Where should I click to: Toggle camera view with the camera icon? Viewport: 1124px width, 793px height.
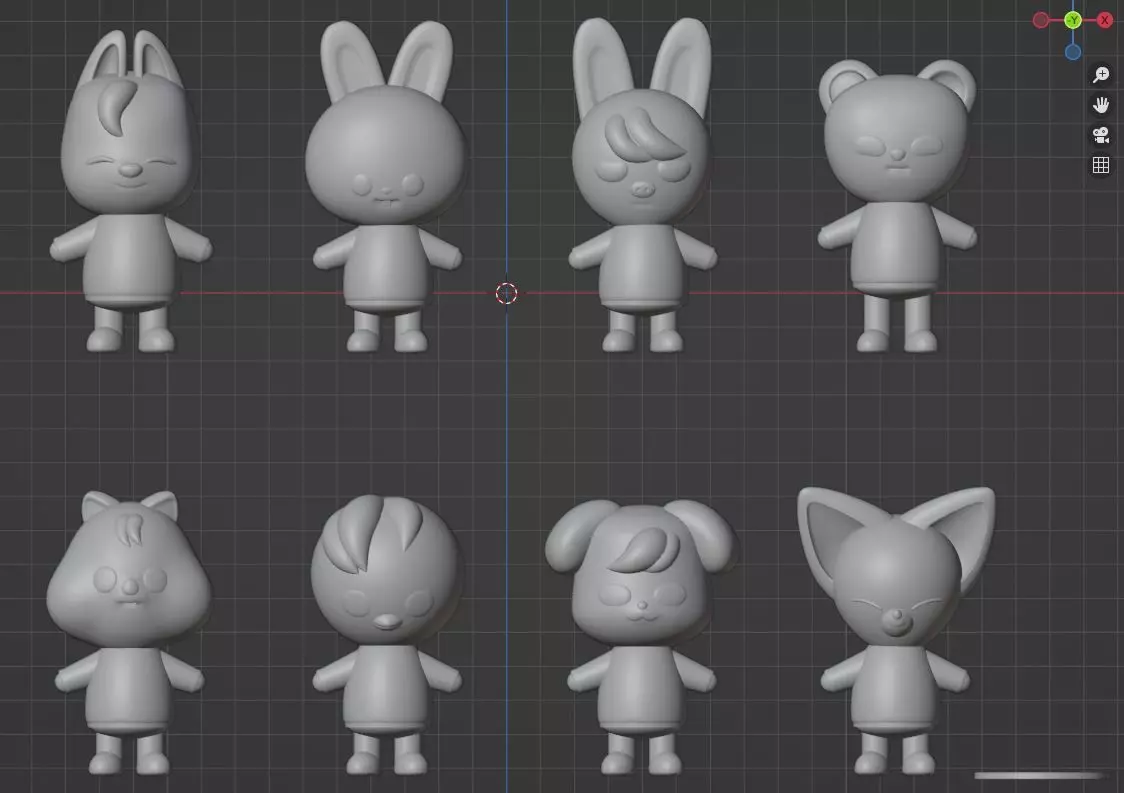1101,135
